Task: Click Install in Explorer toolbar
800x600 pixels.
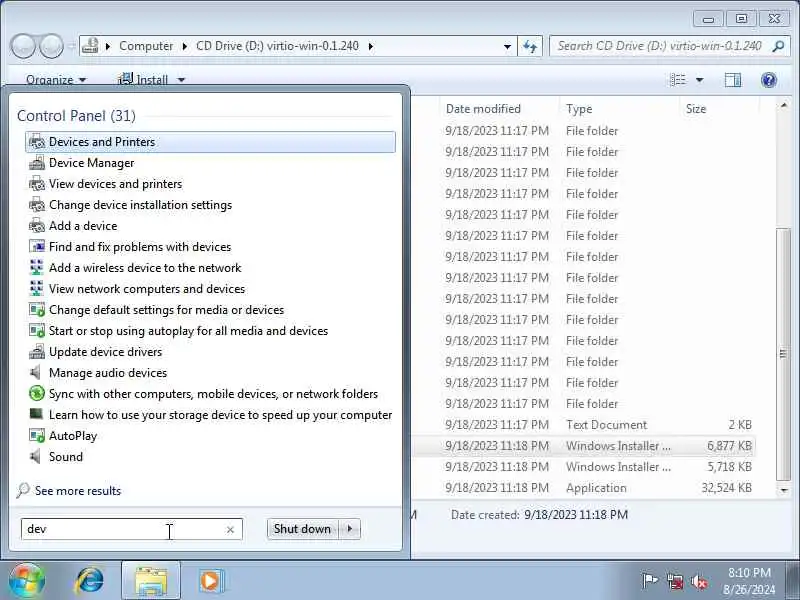Action: click(x=143, y=80)
